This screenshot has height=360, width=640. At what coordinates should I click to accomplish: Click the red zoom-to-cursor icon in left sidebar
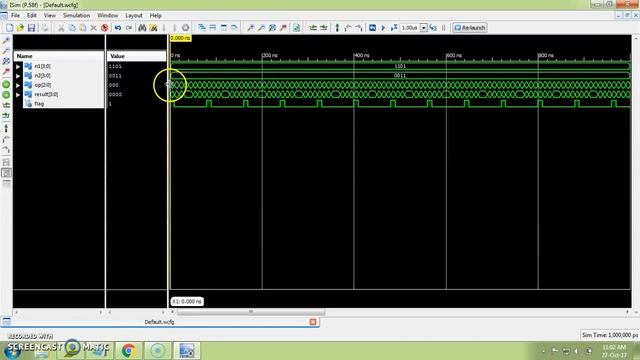[6, 71]
